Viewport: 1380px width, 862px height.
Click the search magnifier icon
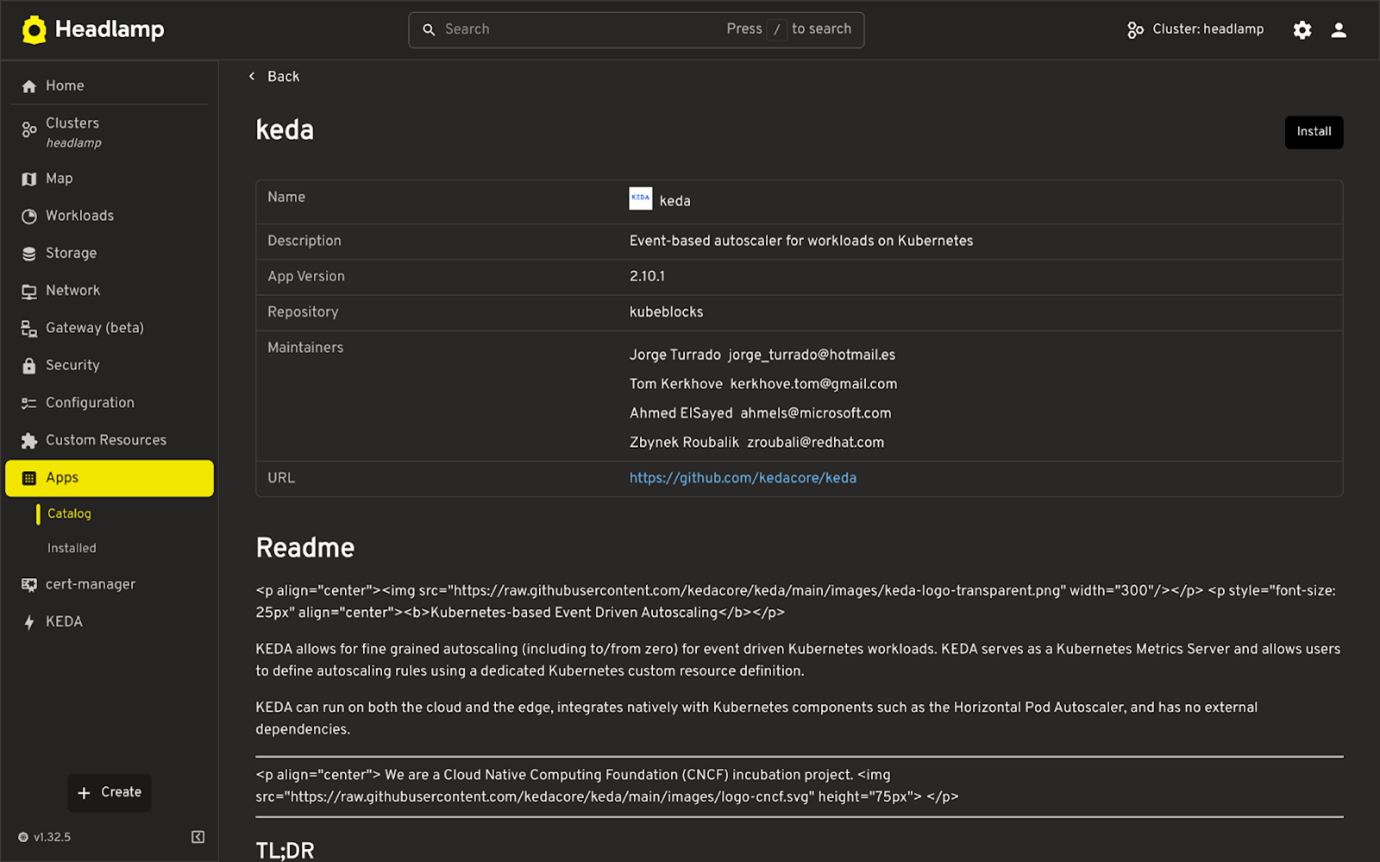click(429, 30)
